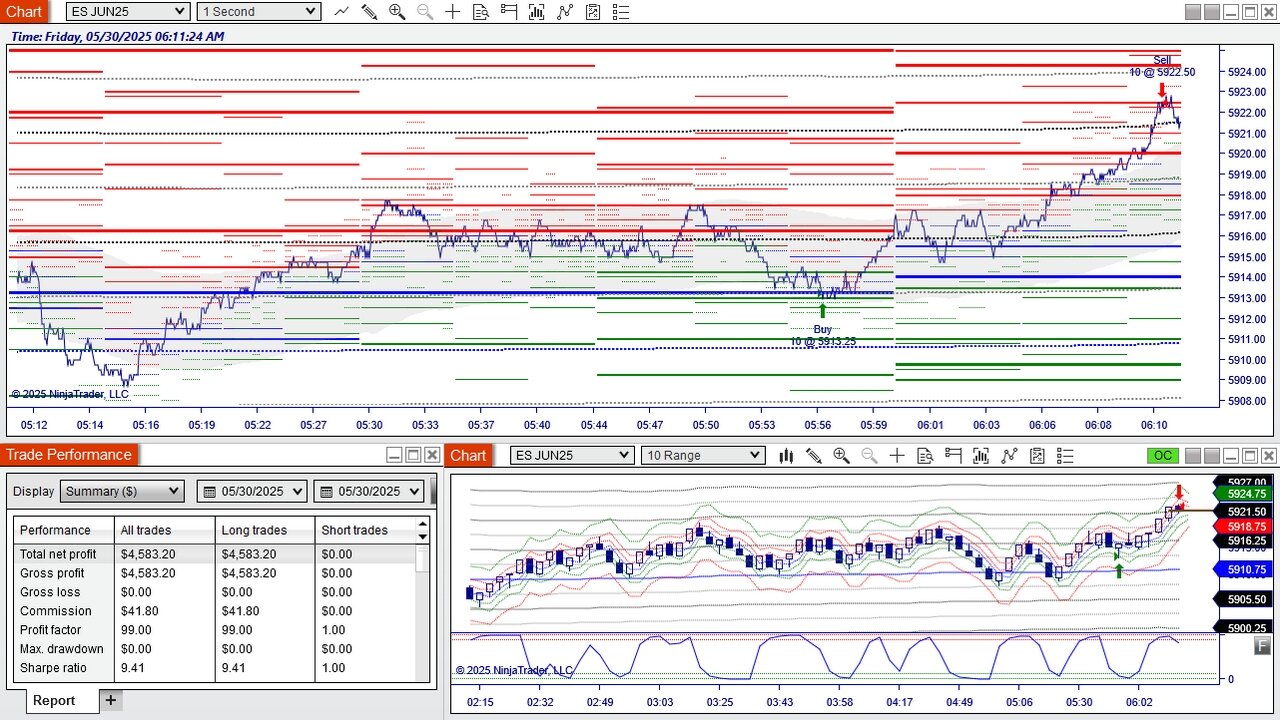Select the Sharpe ratio row label
The width and height of the screenshot is (1280, 720).
click(53, 668)
